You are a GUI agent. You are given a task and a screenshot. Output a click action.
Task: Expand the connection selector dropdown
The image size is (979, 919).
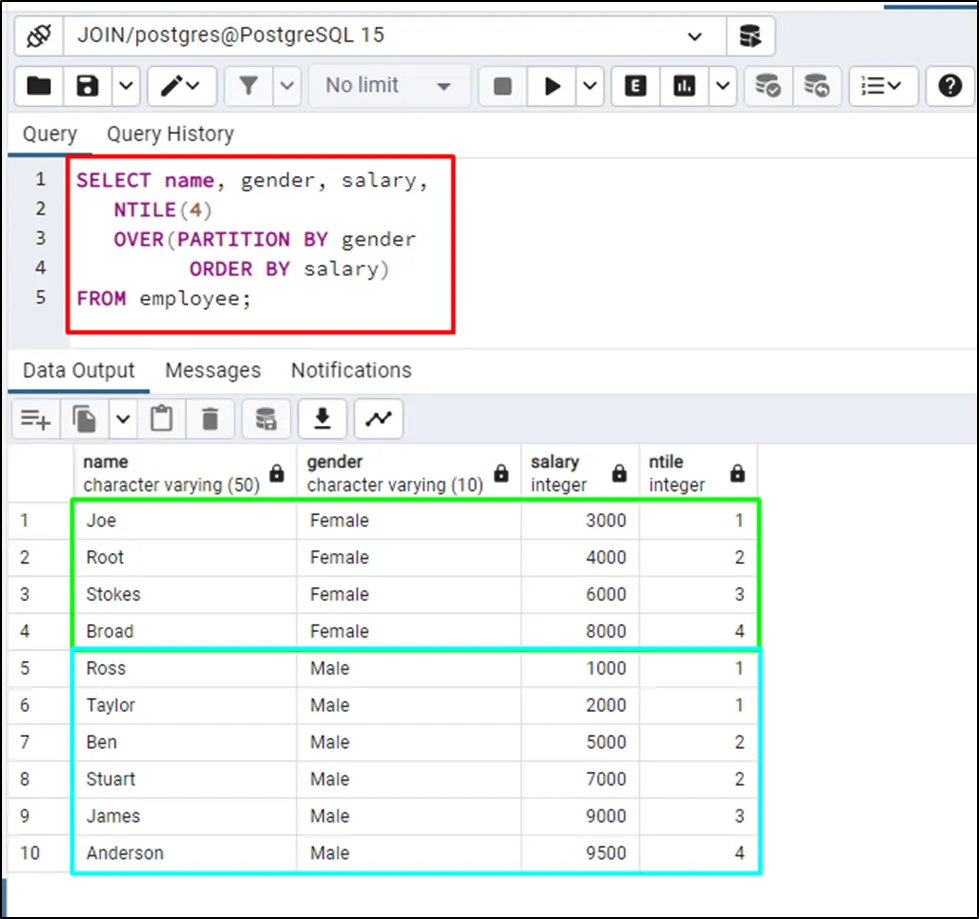tap(694, 37)
